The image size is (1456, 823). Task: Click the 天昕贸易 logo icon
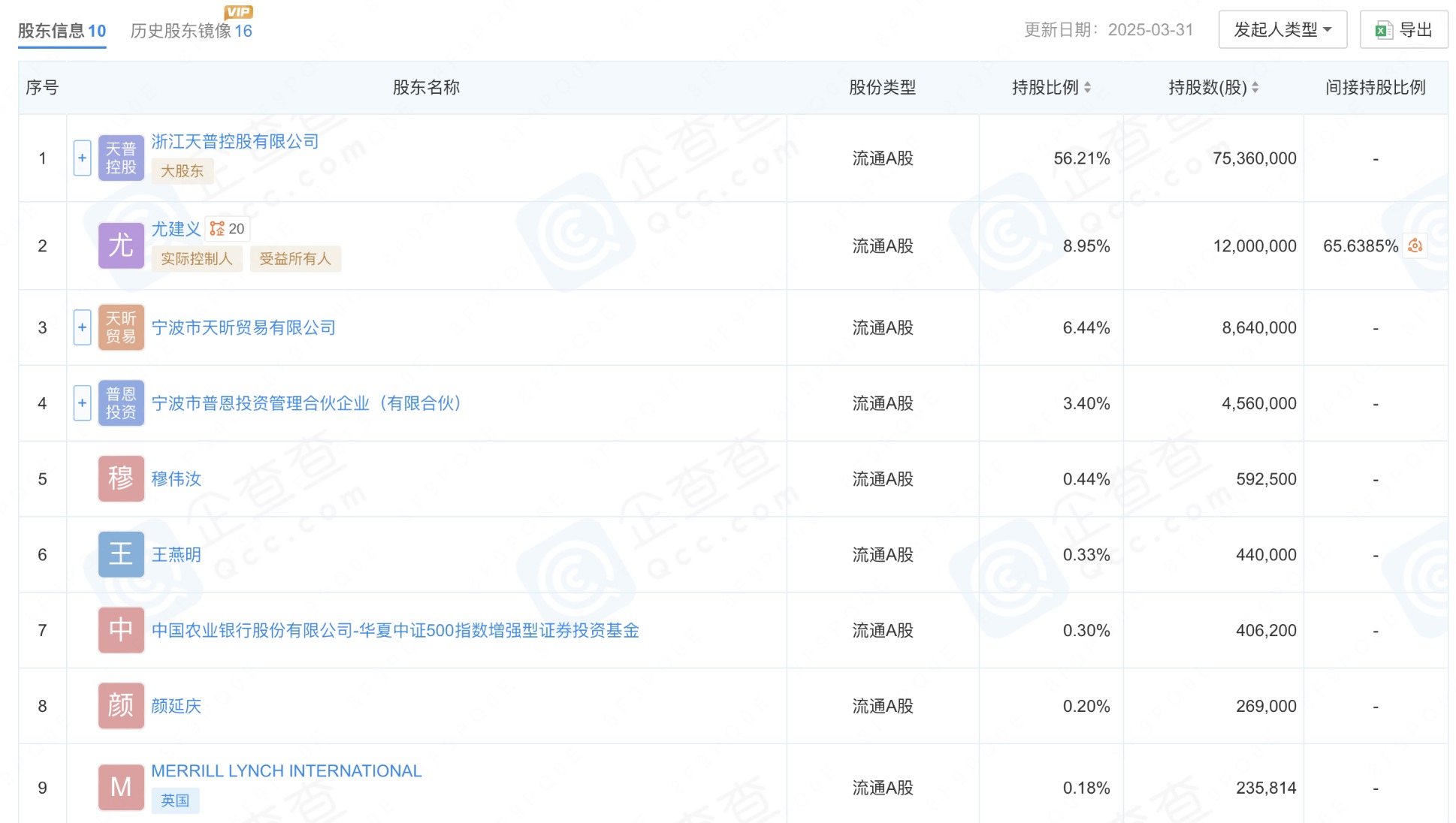click(121, 327)
